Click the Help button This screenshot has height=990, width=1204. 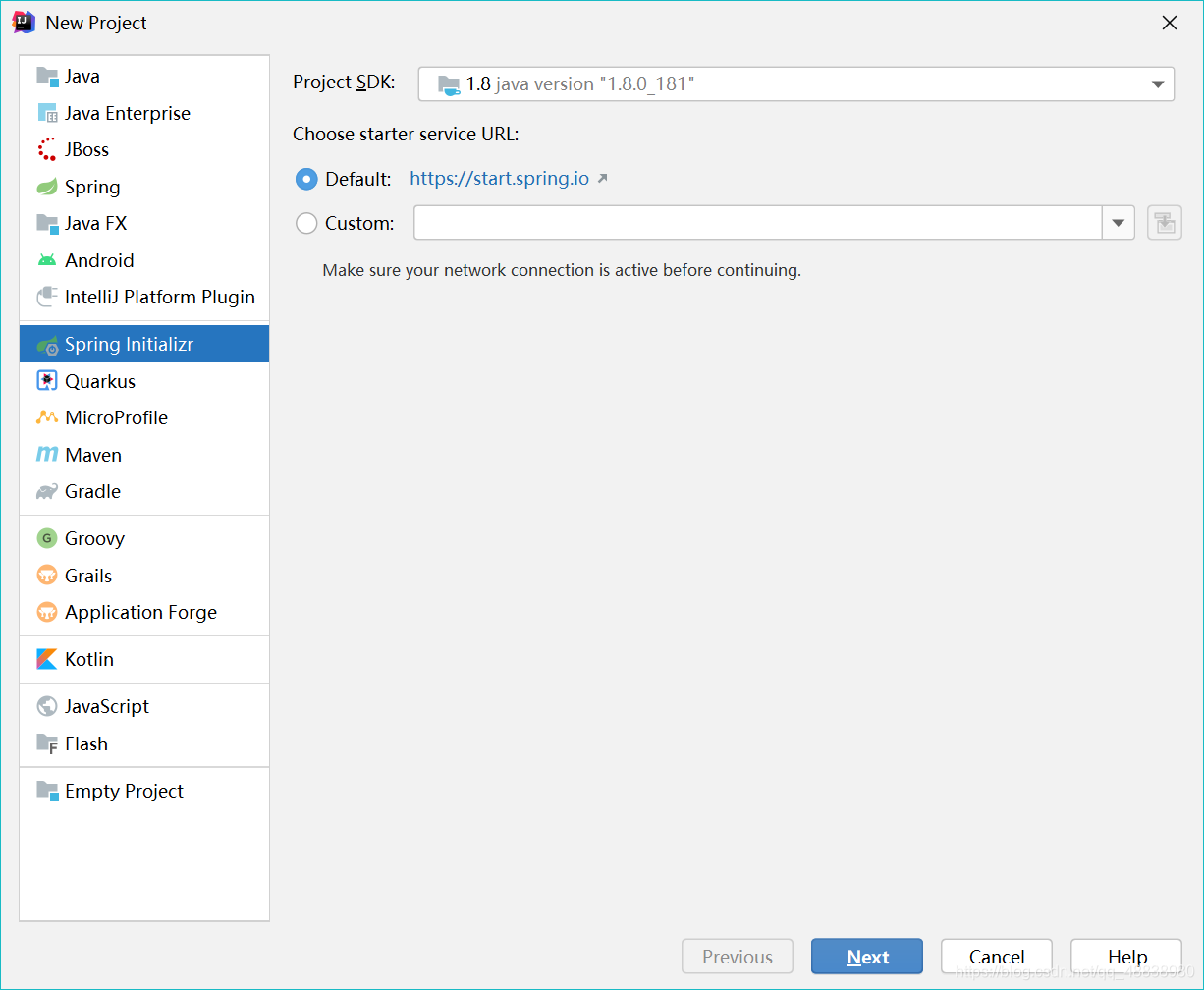(1126, 957)
